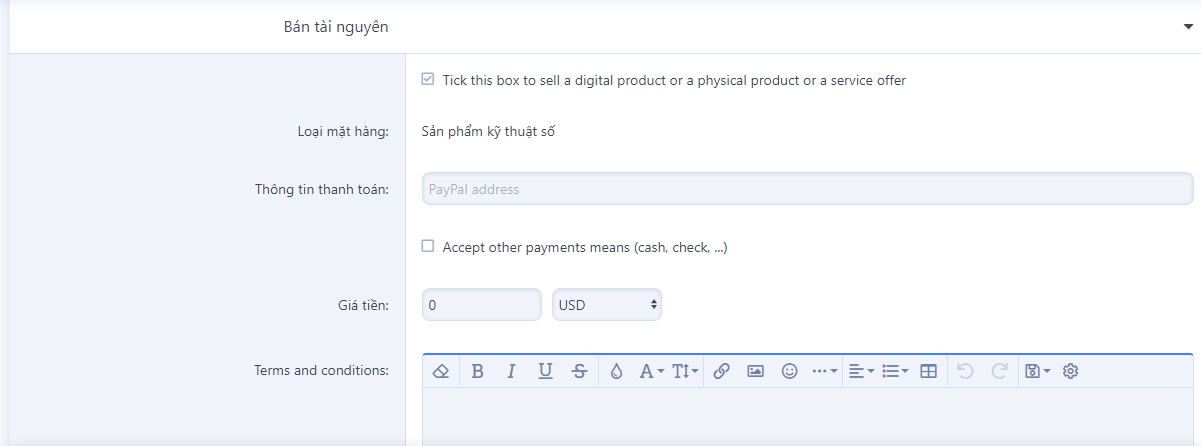The image size is (1201, 446).
Task: Click the eraser remove formatting icon
Action: pos(441,371)
